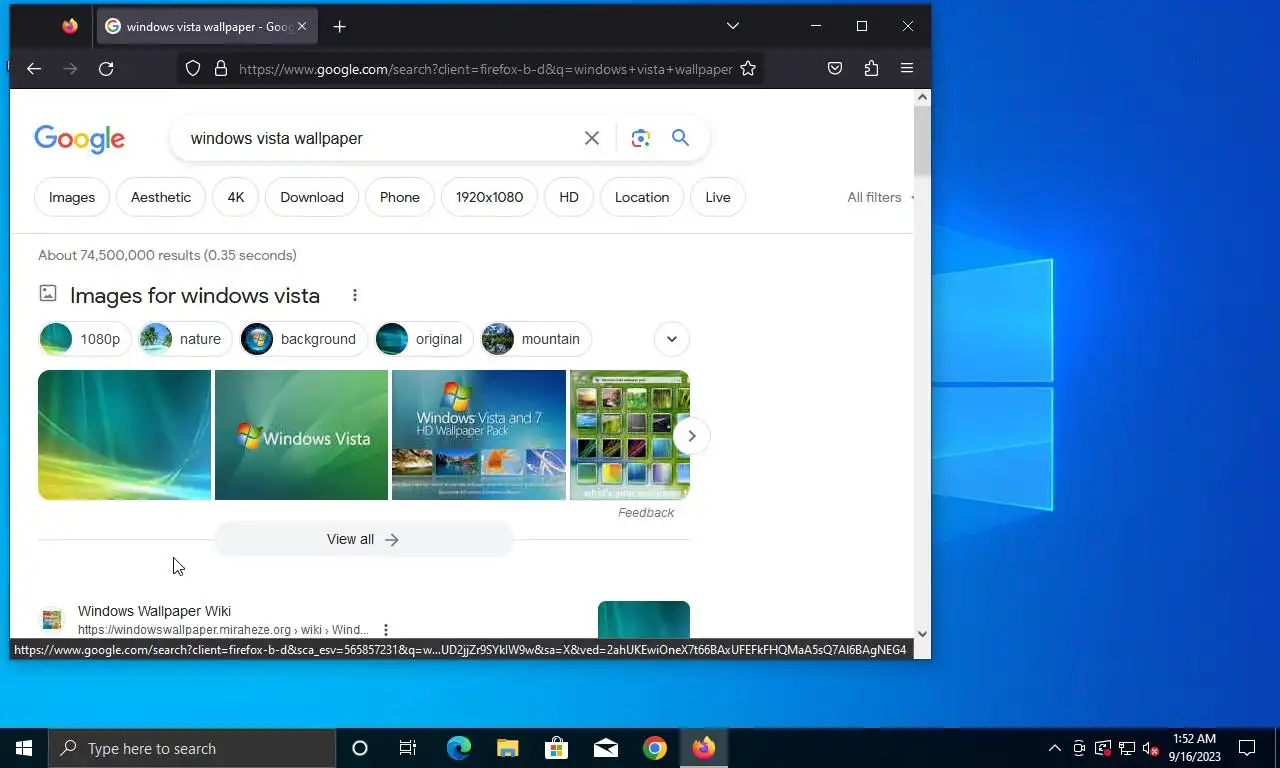The height and width of the screenshot is (768, 1280).
Task: Show next image results arrow
Action: pyautogui.click(x=691, y=436)
